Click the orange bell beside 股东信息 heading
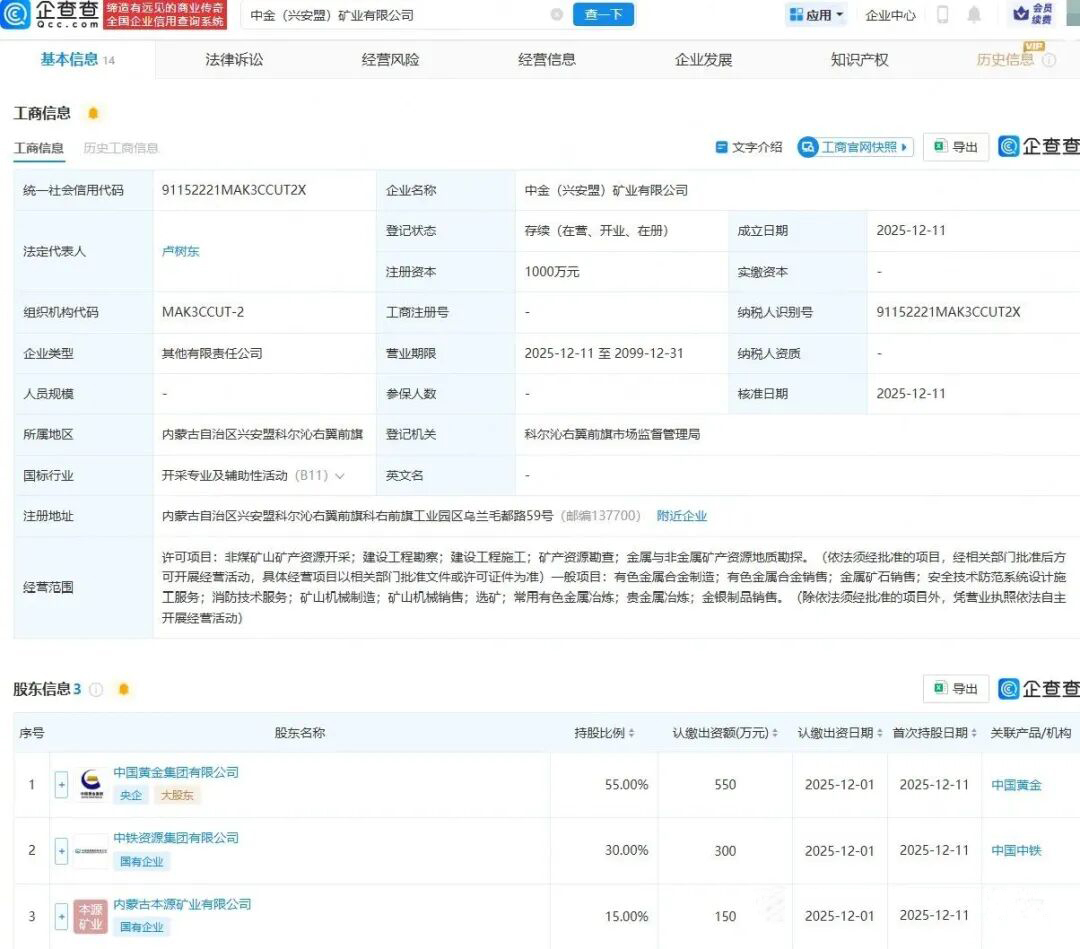Viewport: 1080px width, 949px height. 123,689
